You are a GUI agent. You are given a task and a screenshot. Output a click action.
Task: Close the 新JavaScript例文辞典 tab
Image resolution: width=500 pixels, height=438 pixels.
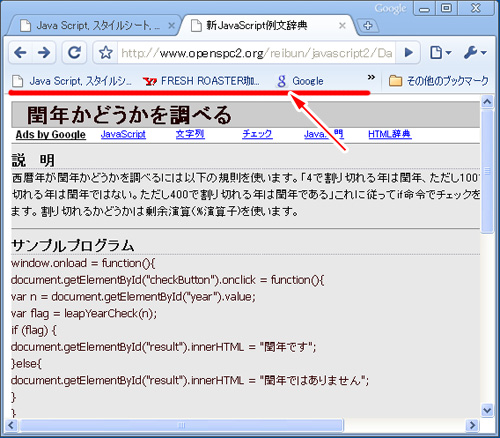coord(342,26)
